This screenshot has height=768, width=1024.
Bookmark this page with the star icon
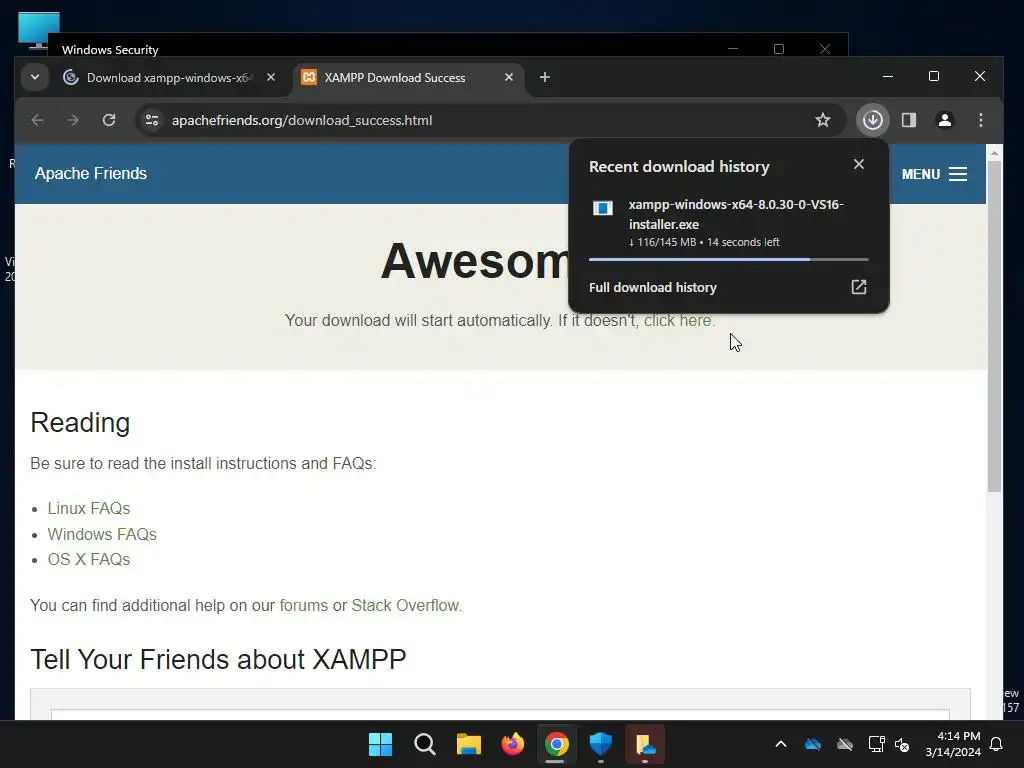click(x=823, y=120)
